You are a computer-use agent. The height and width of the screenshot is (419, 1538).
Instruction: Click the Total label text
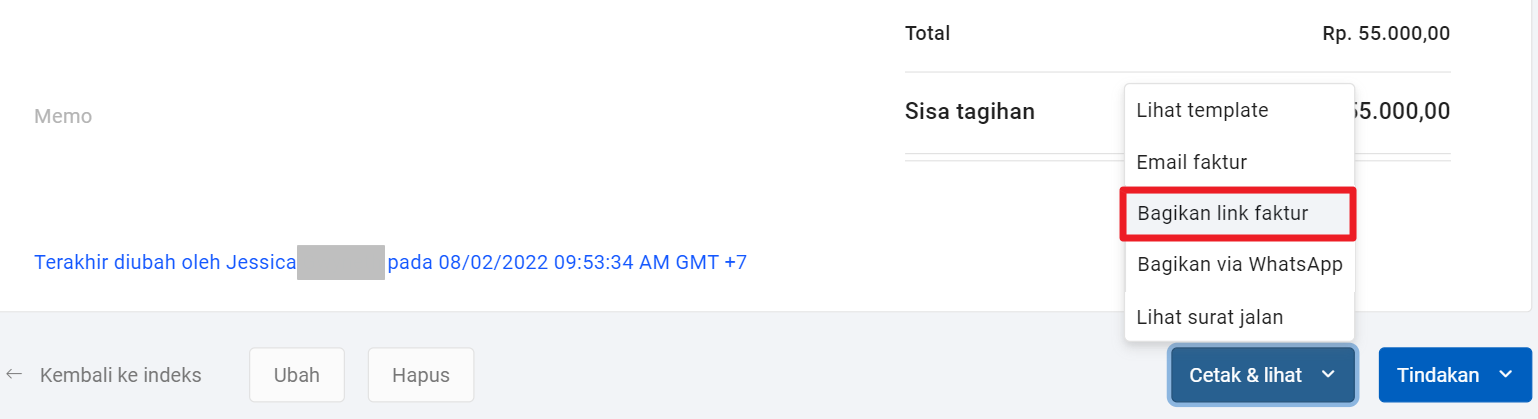pos(927,34)
